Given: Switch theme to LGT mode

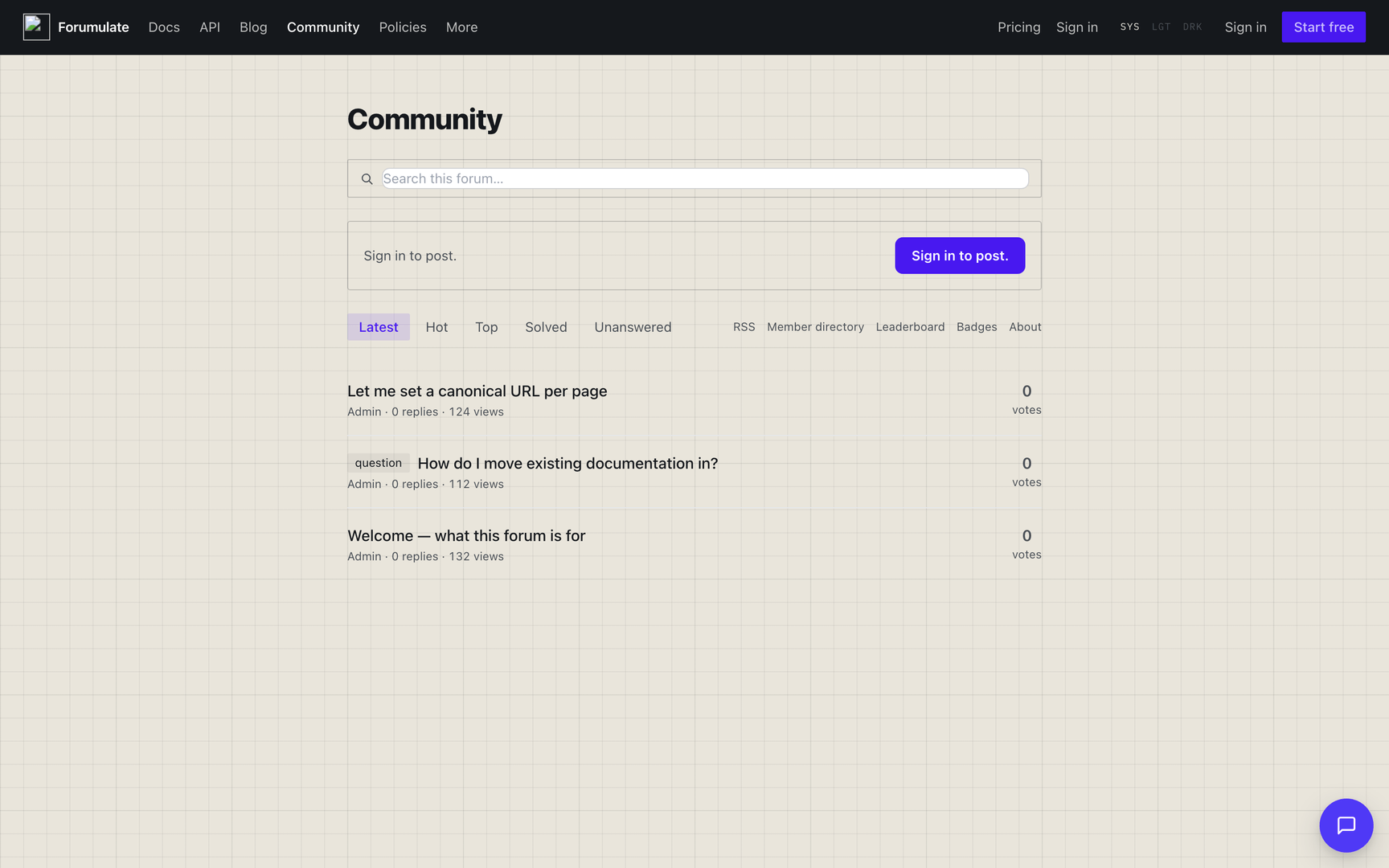Looking at the screenshot, I should click(x=1161, y=27).
